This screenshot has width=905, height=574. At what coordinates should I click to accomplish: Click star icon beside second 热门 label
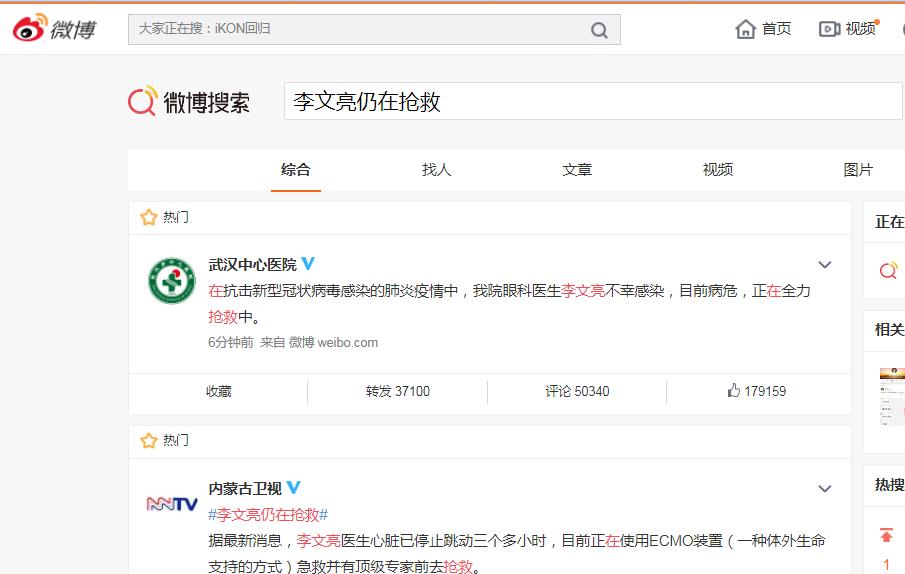click(148, 441)
